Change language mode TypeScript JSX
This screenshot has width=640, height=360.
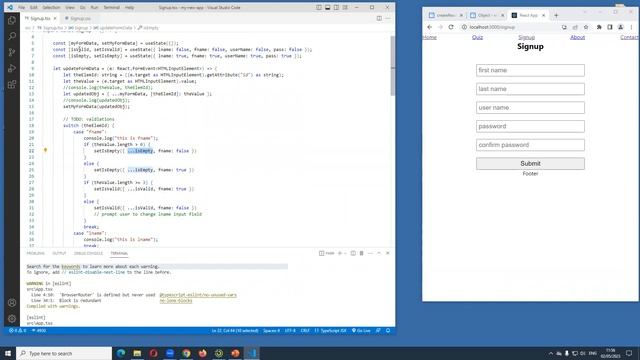coord(331,331)
